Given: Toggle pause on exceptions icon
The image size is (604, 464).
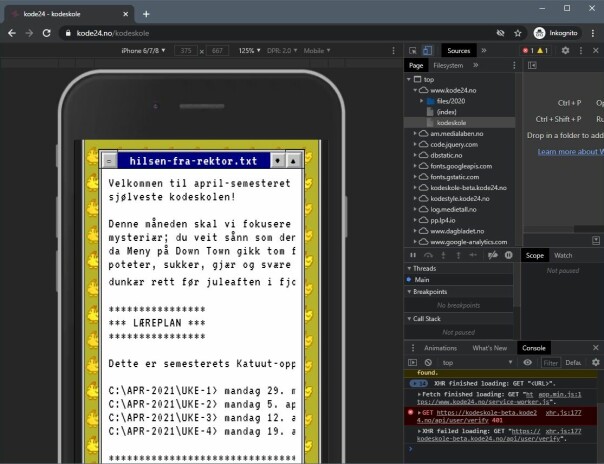Looking at the screenshot, I should pyautogui.click(x=509, y=255).
